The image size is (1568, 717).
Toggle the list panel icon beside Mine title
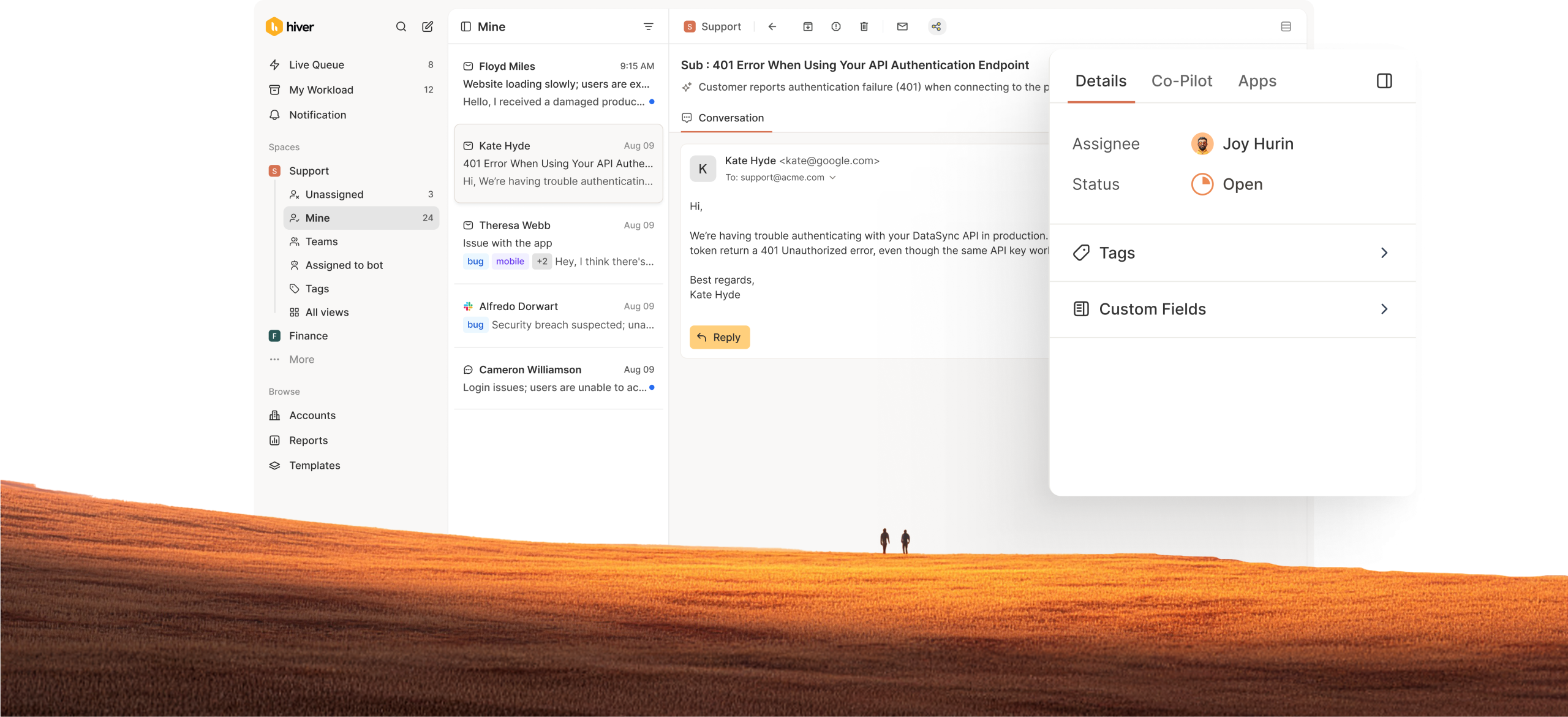coord(466,27)
